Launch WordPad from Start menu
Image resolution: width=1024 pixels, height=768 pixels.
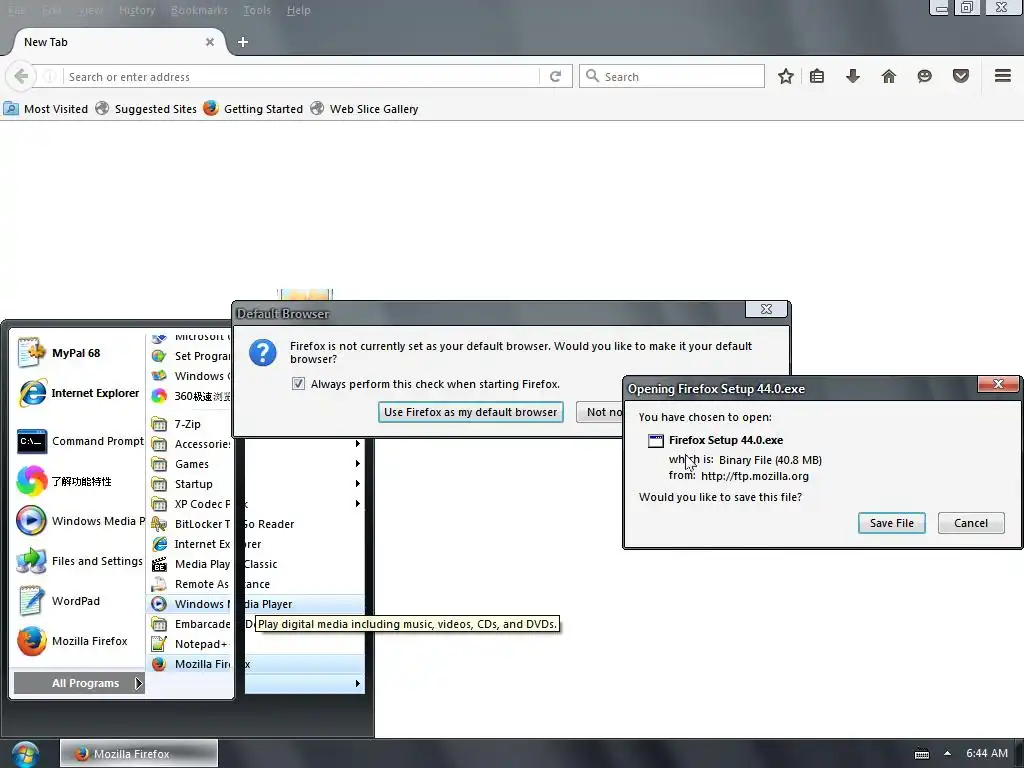pos(78,601)
